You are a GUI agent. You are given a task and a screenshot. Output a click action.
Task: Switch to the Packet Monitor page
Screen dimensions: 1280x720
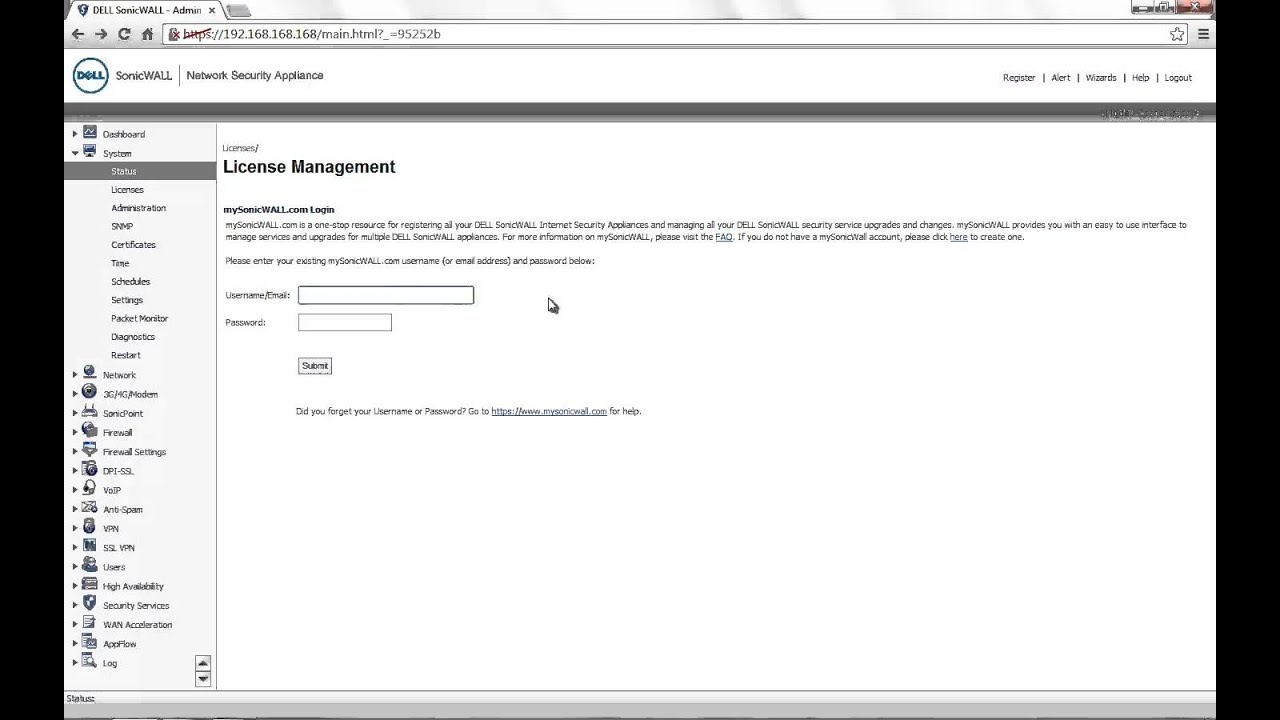point(139,318)
